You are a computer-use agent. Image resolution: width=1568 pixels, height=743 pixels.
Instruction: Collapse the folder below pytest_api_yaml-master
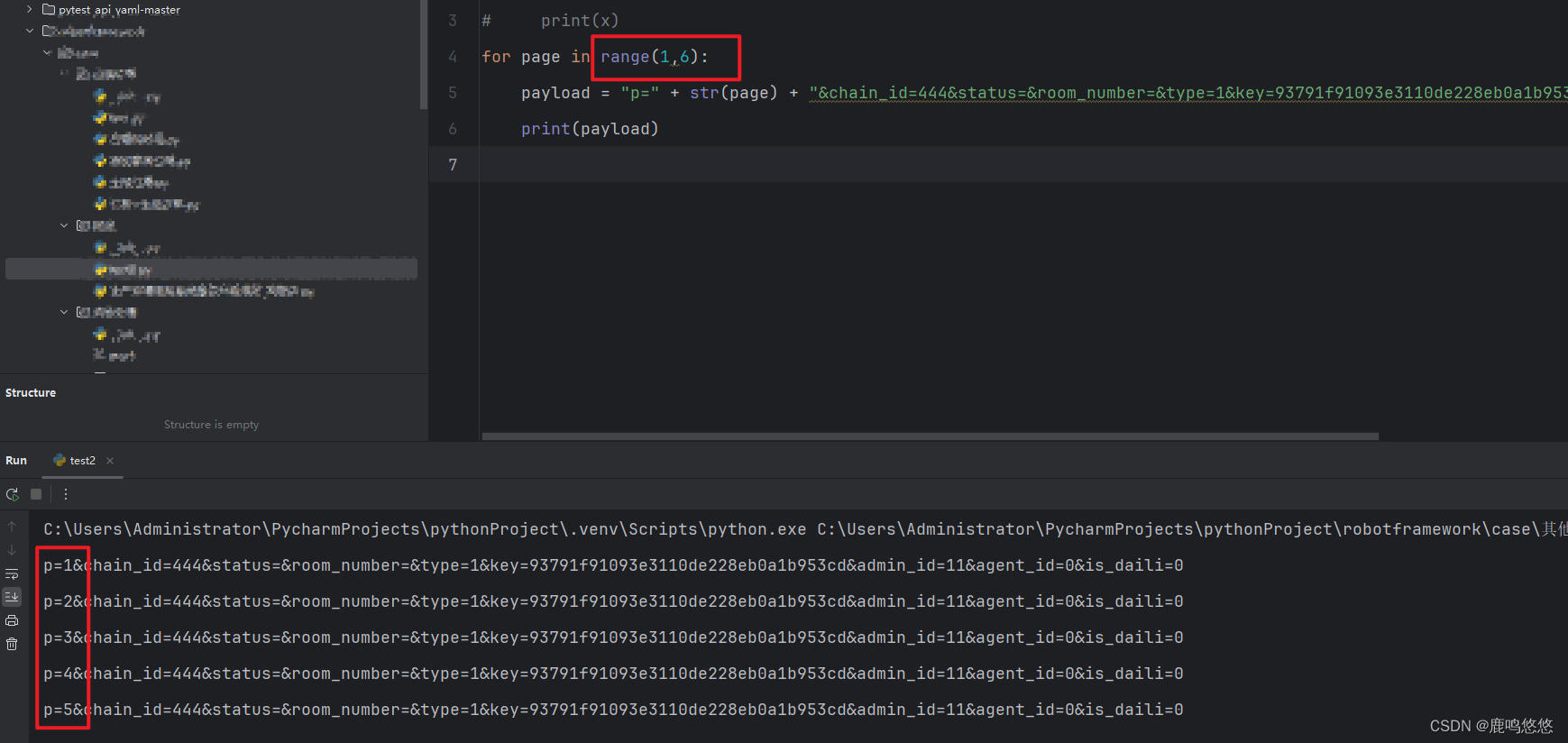(30, 31)
